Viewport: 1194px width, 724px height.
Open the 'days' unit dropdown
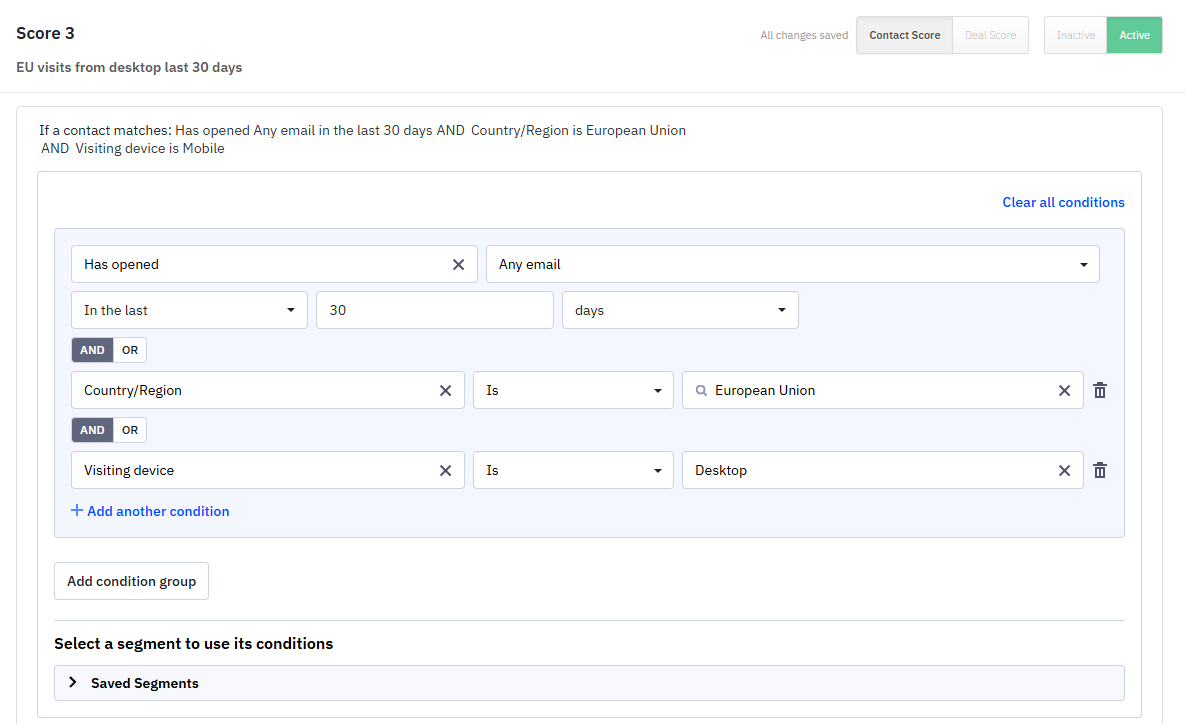(680, 310)
